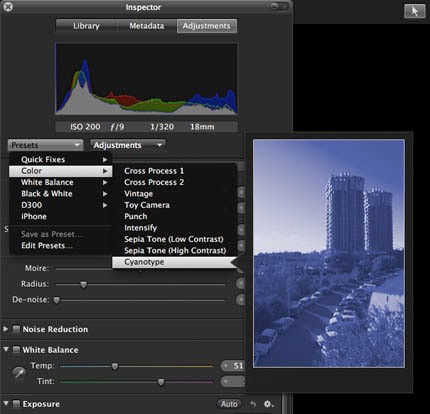The height and width of the screenshot is (414, 430).
Task: Click the Radius slider handle
Action: [84, 284]
